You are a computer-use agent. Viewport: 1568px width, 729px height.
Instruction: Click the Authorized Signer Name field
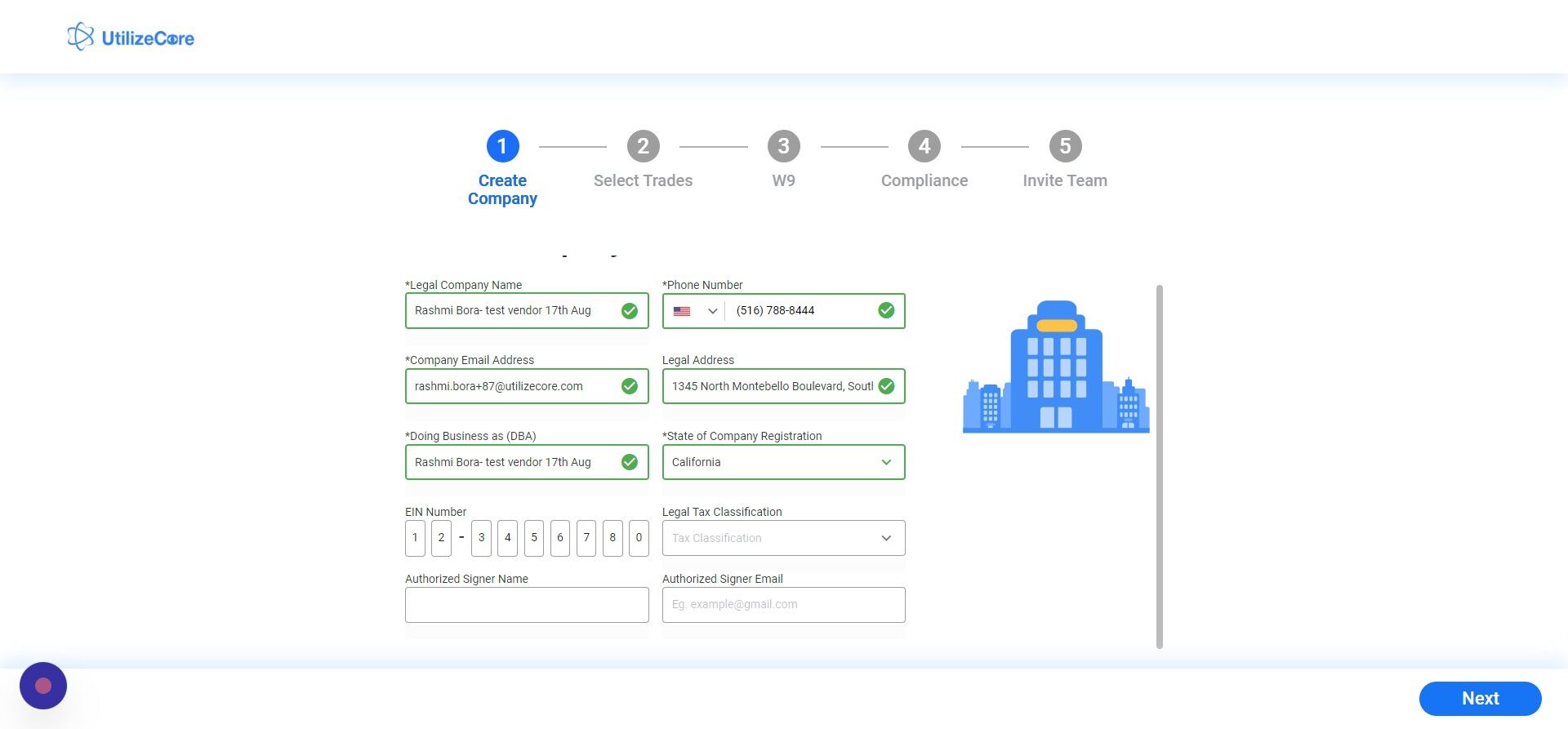pos(527,605)
